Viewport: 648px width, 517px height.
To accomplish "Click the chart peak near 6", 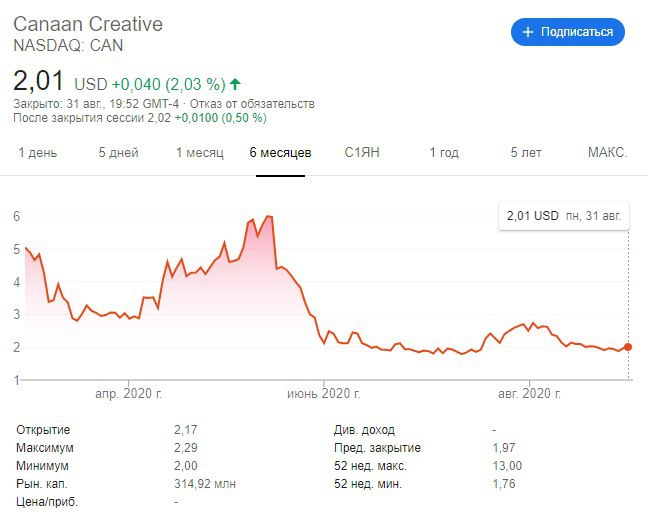I will [268, 217].
